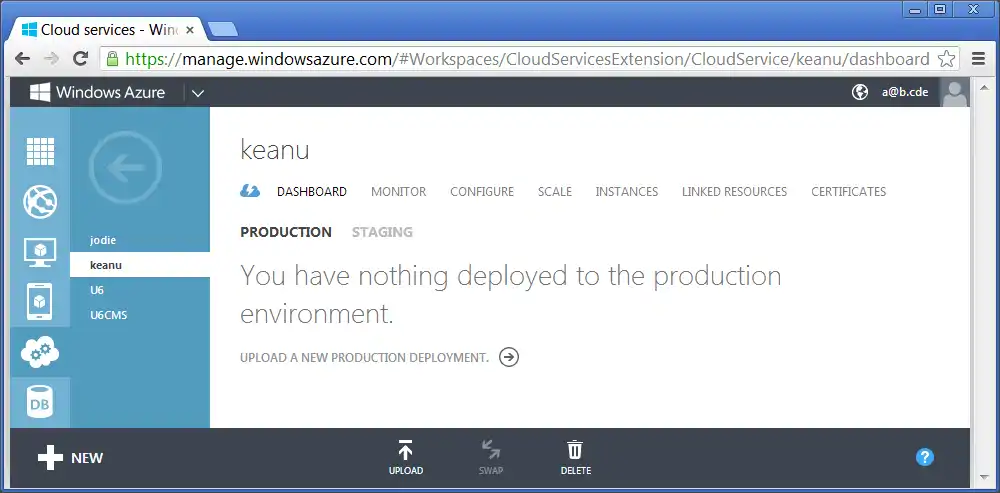Click the vertical scrollbar down arrow
This screenshot has height=493, width=1000.
coord(984,477)
